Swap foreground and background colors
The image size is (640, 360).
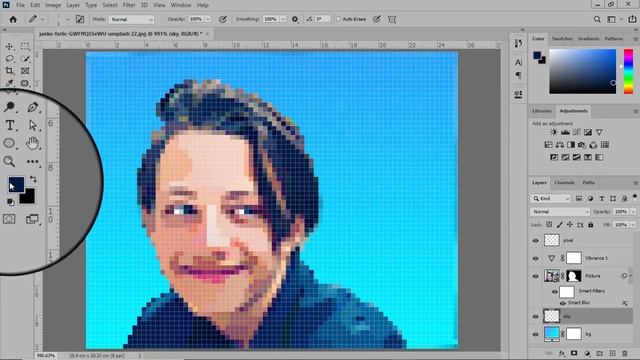33,179
